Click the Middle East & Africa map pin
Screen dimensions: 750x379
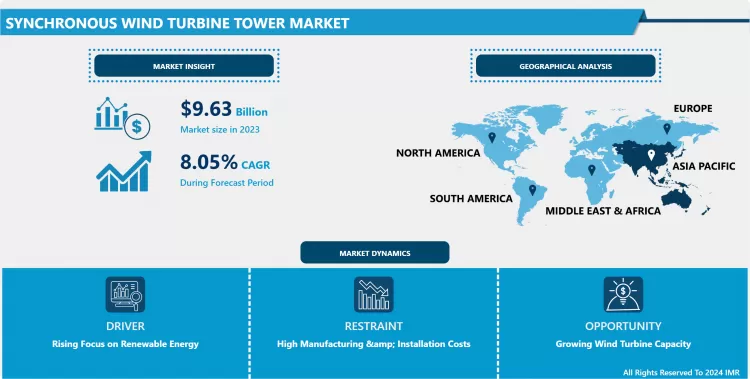coord(592,170)
